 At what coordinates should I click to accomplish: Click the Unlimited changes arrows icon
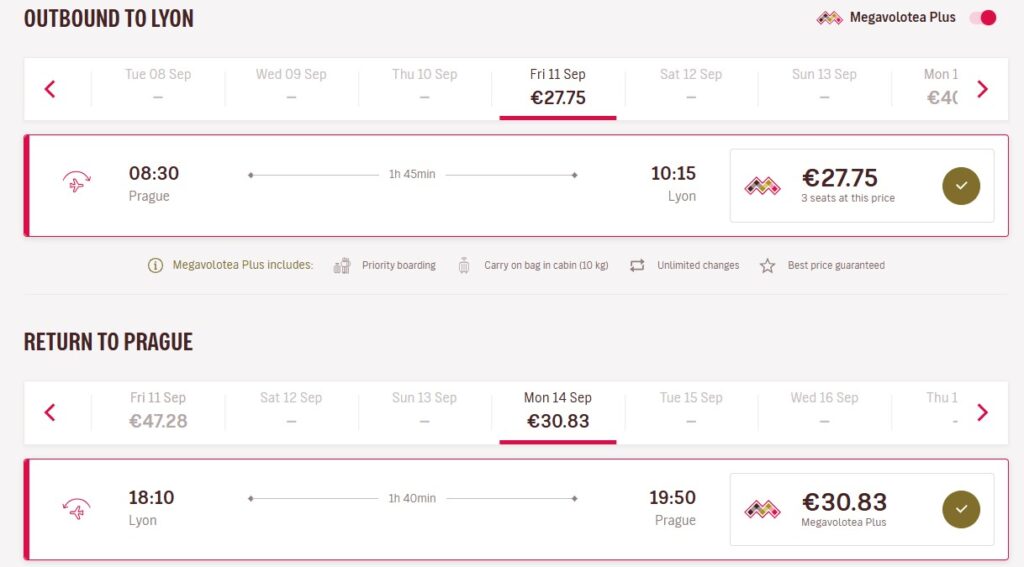pyautogui.click(x=637, y=266)
